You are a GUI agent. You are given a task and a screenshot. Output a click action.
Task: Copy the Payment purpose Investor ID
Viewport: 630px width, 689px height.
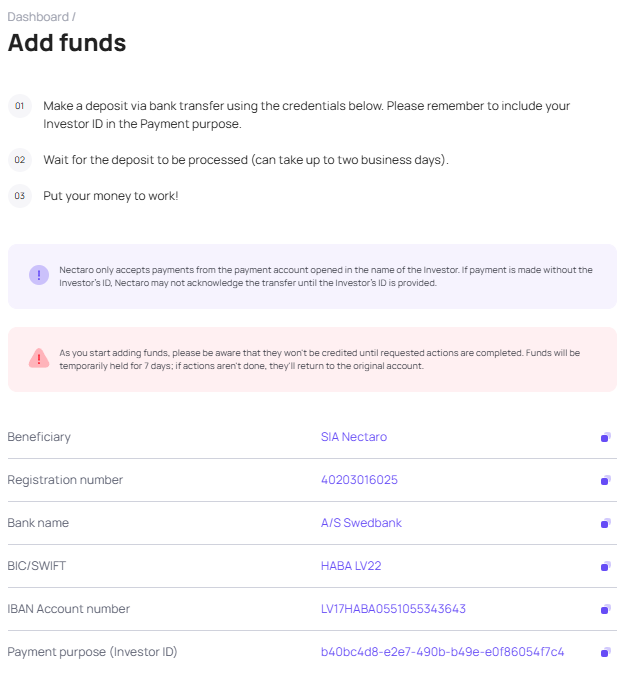tap(605, 652)
